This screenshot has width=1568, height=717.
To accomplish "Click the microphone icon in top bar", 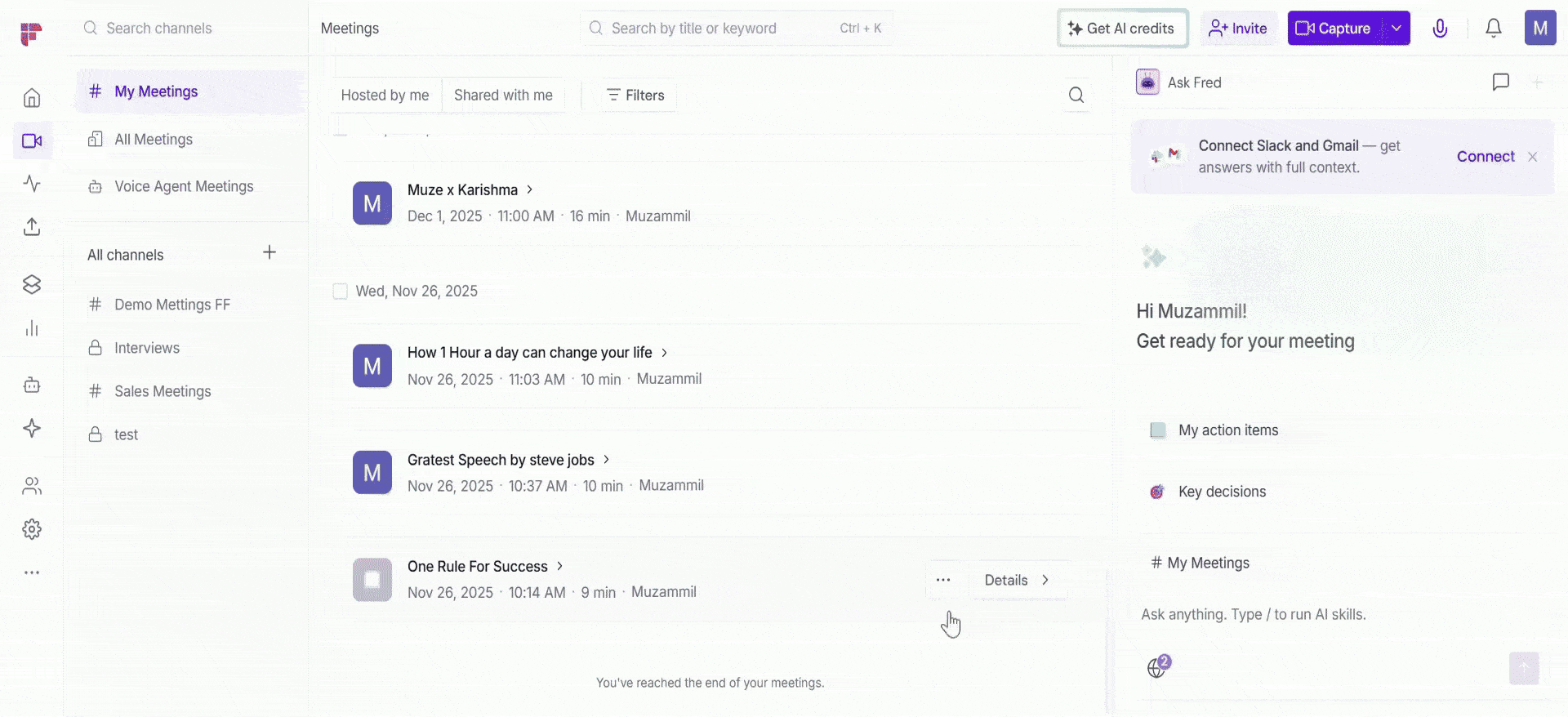I will (1440, 29).
